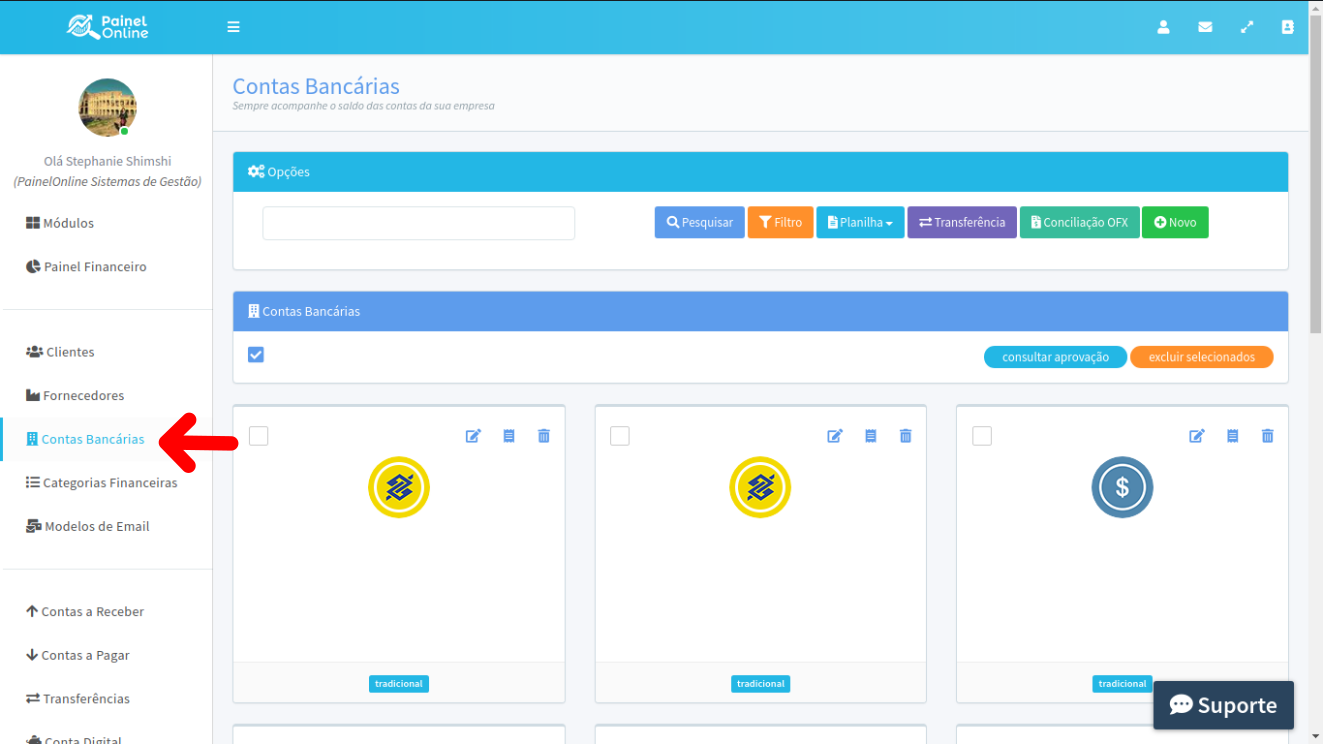Check the dollar-sign account card checkbox
Image resolution: width=1323 pixels, height=744 pixels.
(x=982, y=436)
